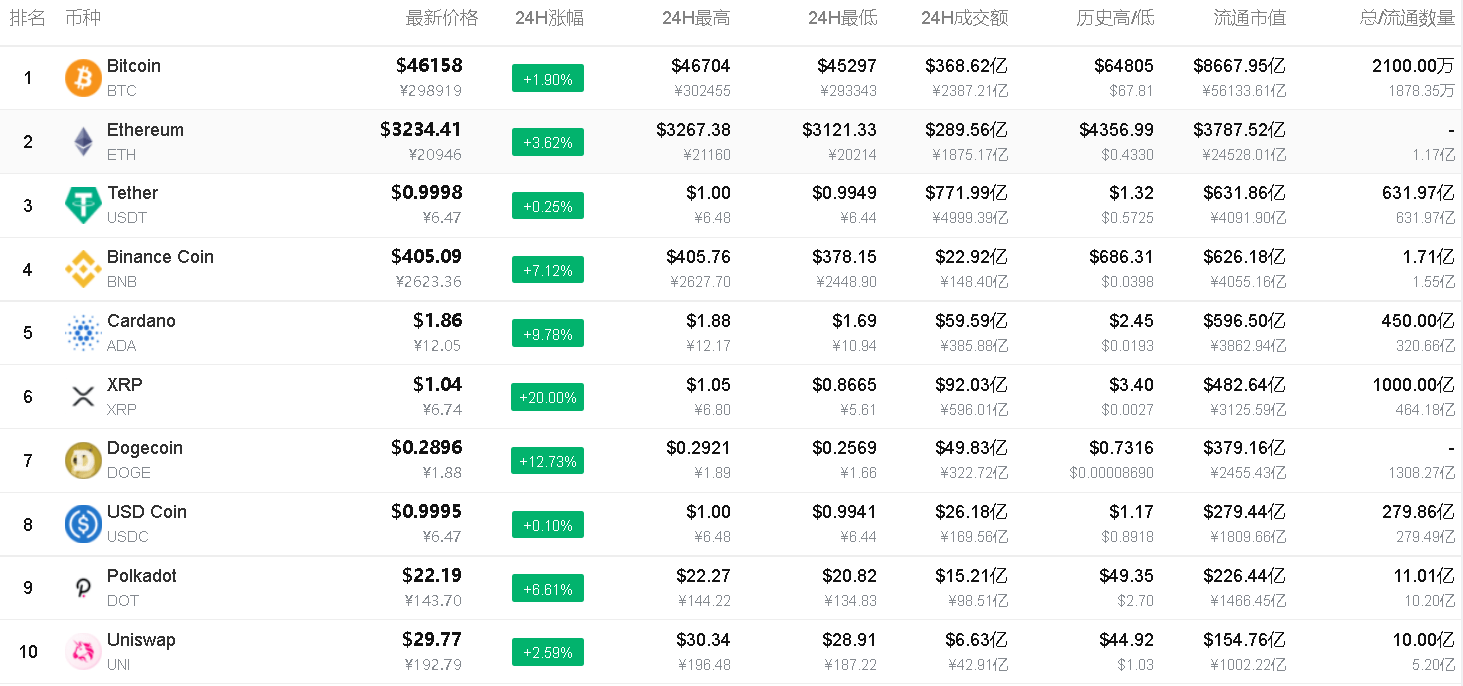Screen dimensions: 1463x686
Task: Click the Dogecoin dog logo icon
Action: point(83,460)
